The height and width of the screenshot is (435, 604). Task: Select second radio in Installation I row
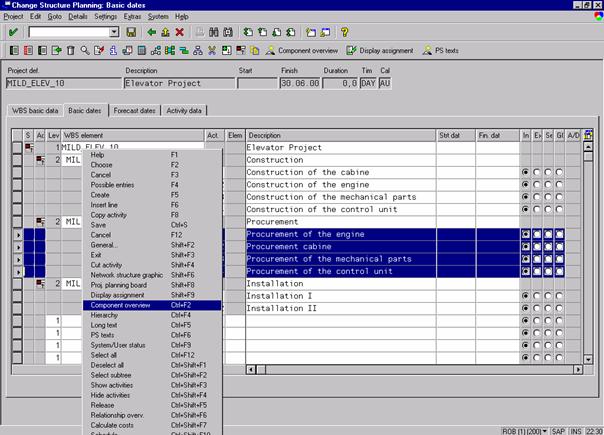[x=537, y=296]
